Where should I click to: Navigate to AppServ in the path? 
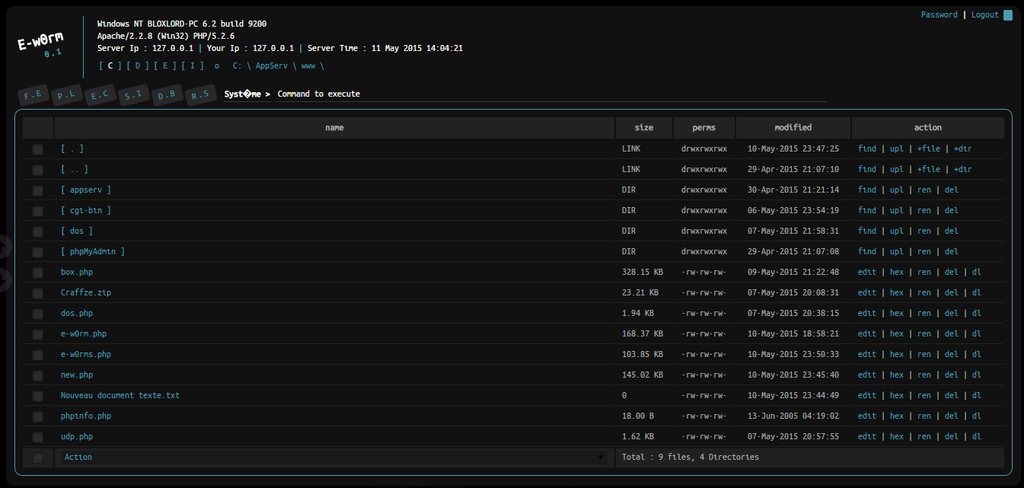pos(271,66)
